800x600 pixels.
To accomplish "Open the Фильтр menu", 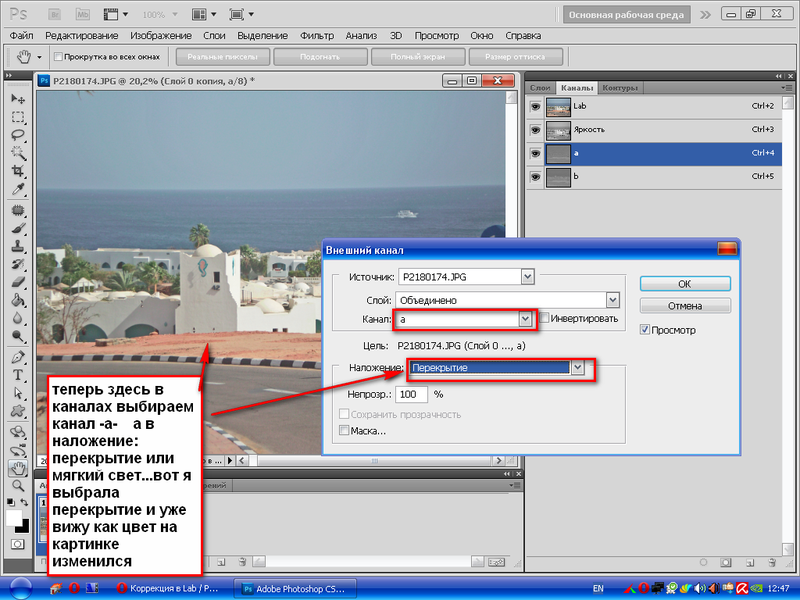I will [317, 36].
